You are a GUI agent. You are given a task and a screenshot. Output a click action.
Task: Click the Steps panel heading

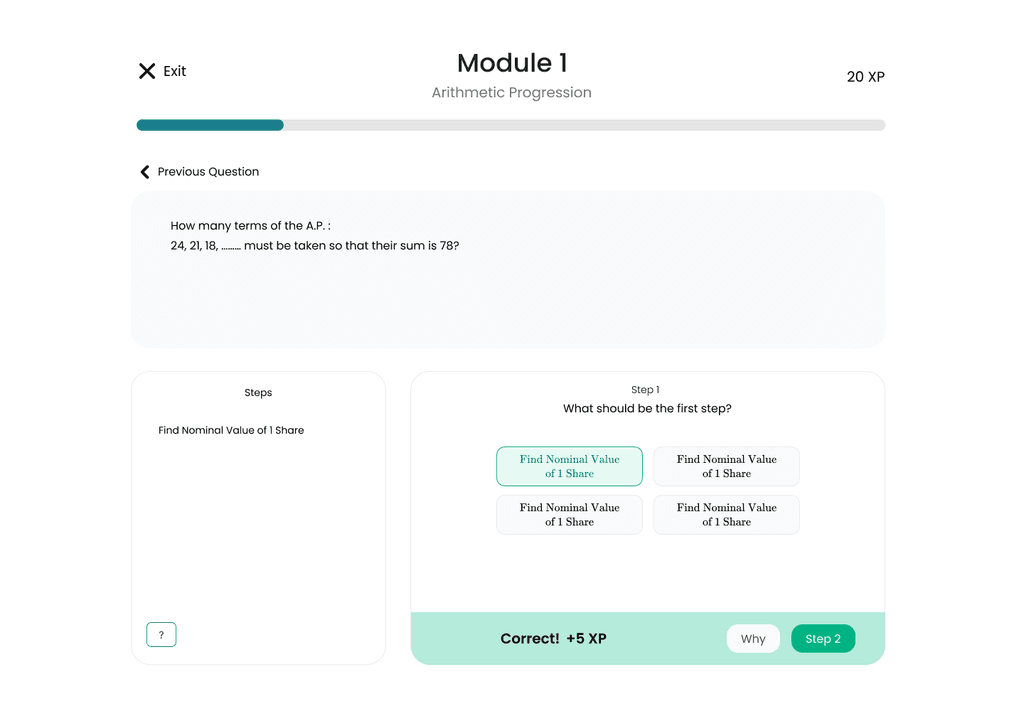(258, 392)
